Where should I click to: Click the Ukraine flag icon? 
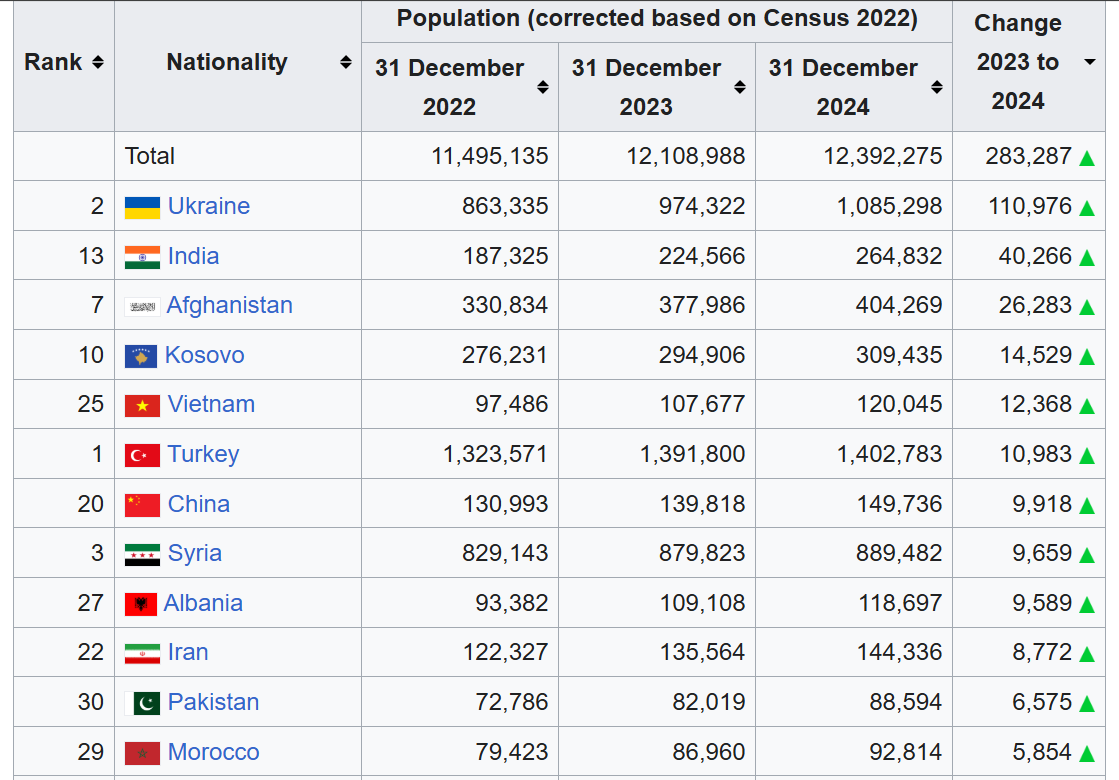point(142,208)
